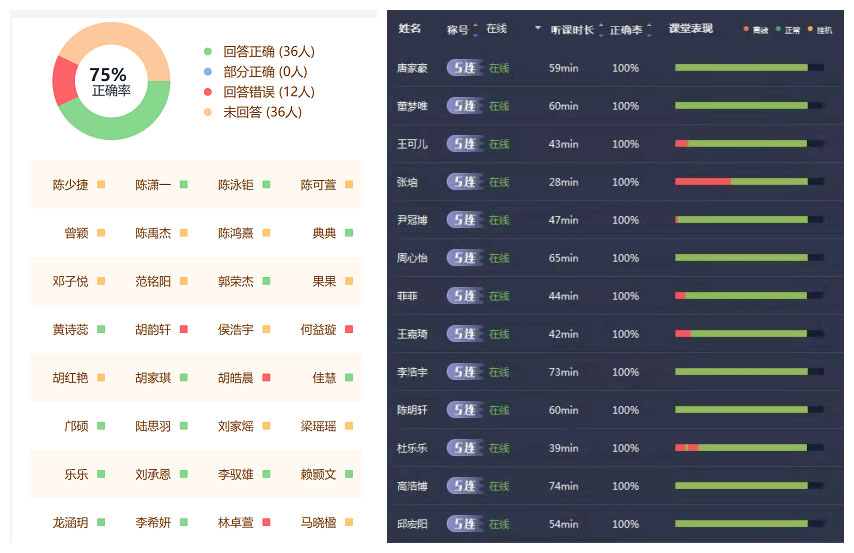
Task: Click the 课堂表现 column header
Action: point(691,29)
